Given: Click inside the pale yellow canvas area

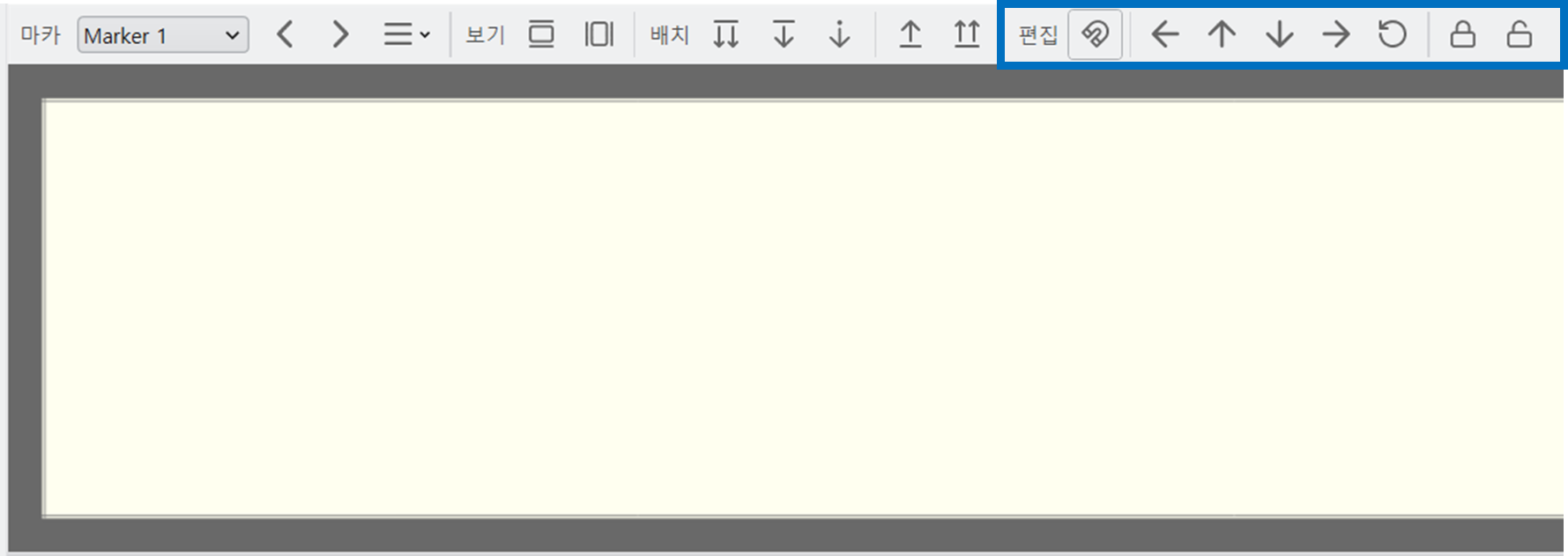Looking at the screenshot, I should [804, 308].
